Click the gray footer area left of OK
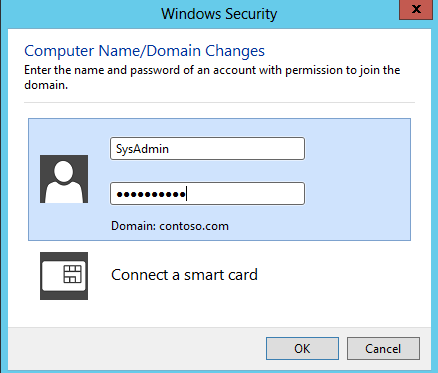The height and width of the screenshot is (373, 438). [x=137, y=348]
